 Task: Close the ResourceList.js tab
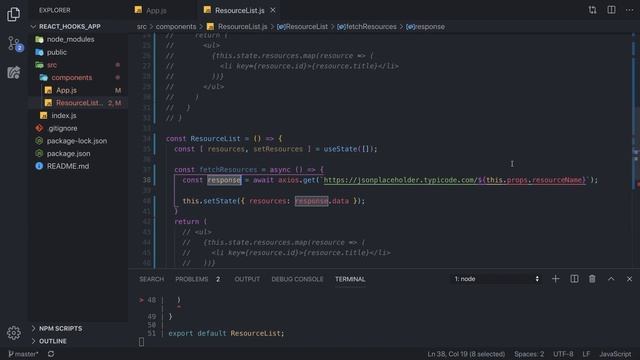click(273, 10)
